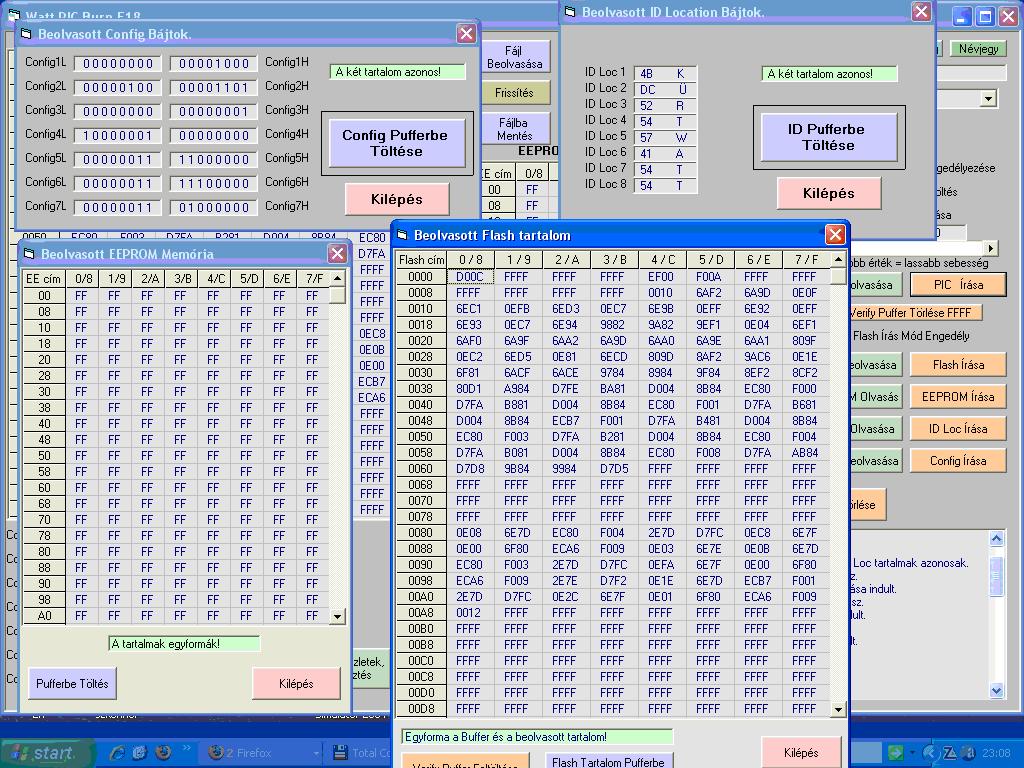The image size is (1024, 768).
Task: Open the Total Commander taskbar item
Action: coord(360,752)
